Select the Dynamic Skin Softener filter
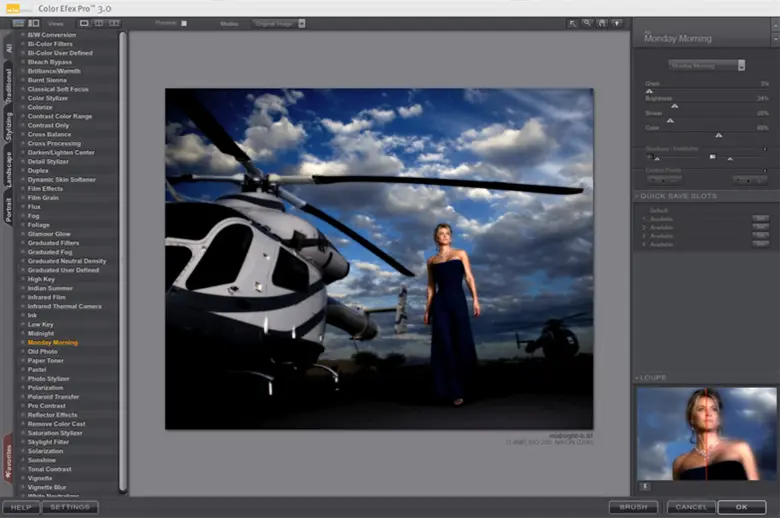Screen dimensions: 780x518 (62, 180)
